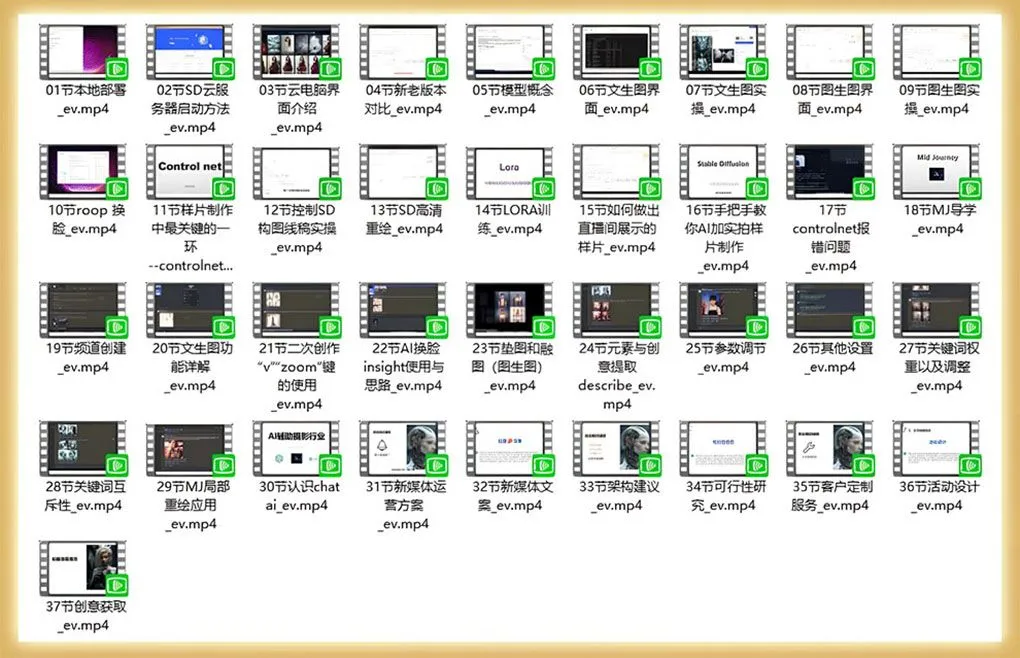
Task: Open 23节垫图和融图 video thumbnail
Action: [509, 309]
